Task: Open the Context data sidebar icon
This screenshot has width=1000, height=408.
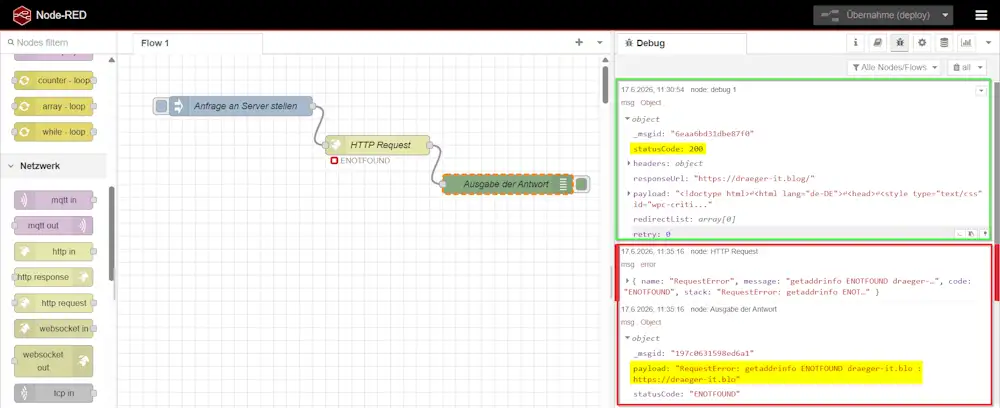Action: [x=945, y=43]
